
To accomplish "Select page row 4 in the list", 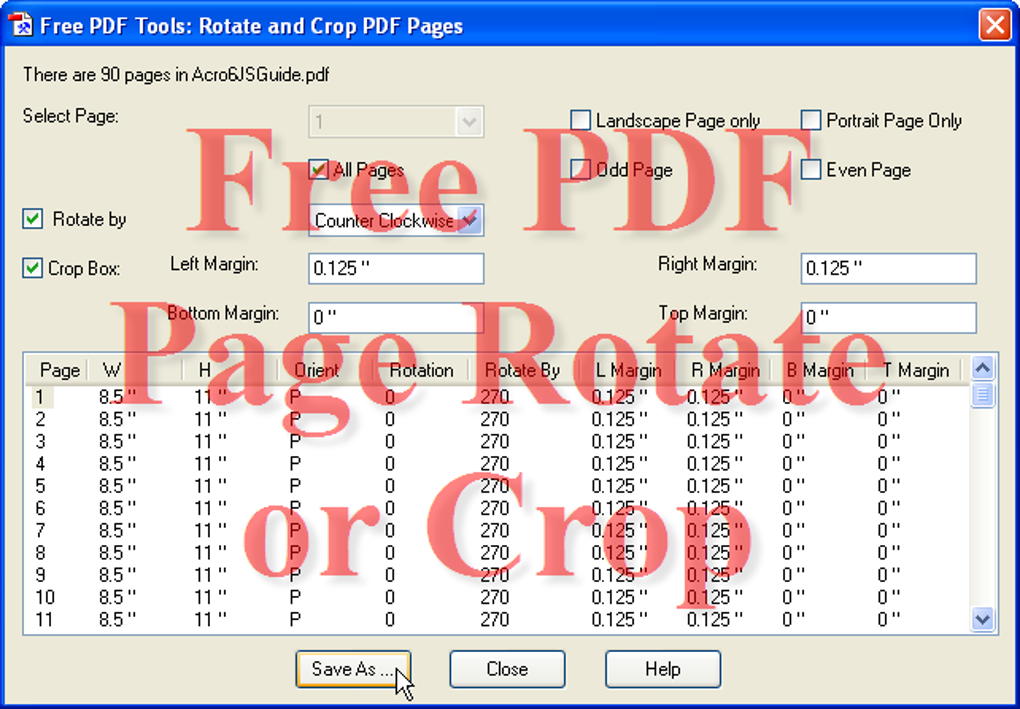I will 498,464.
